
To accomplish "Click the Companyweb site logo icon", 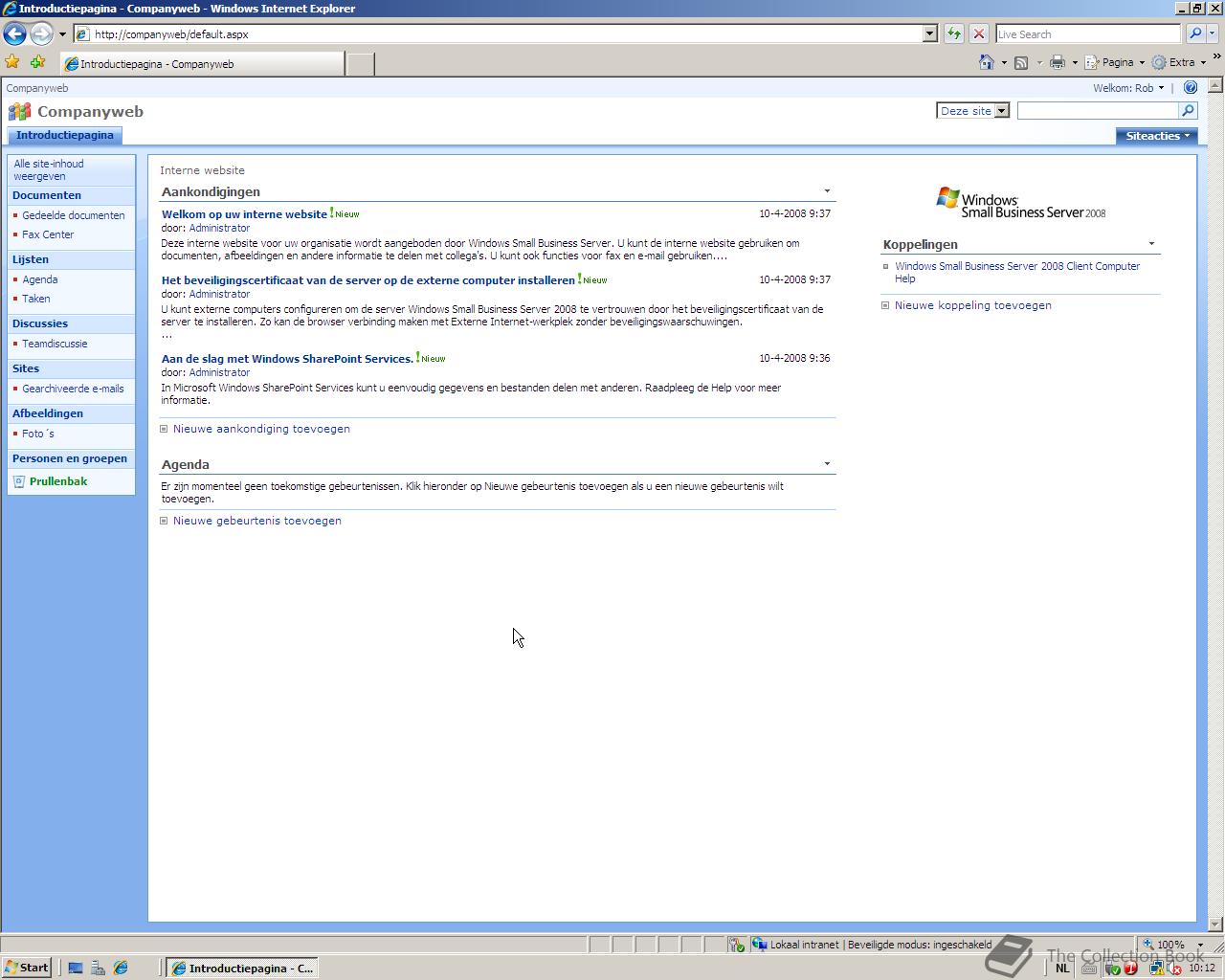I will coord(19,112).
